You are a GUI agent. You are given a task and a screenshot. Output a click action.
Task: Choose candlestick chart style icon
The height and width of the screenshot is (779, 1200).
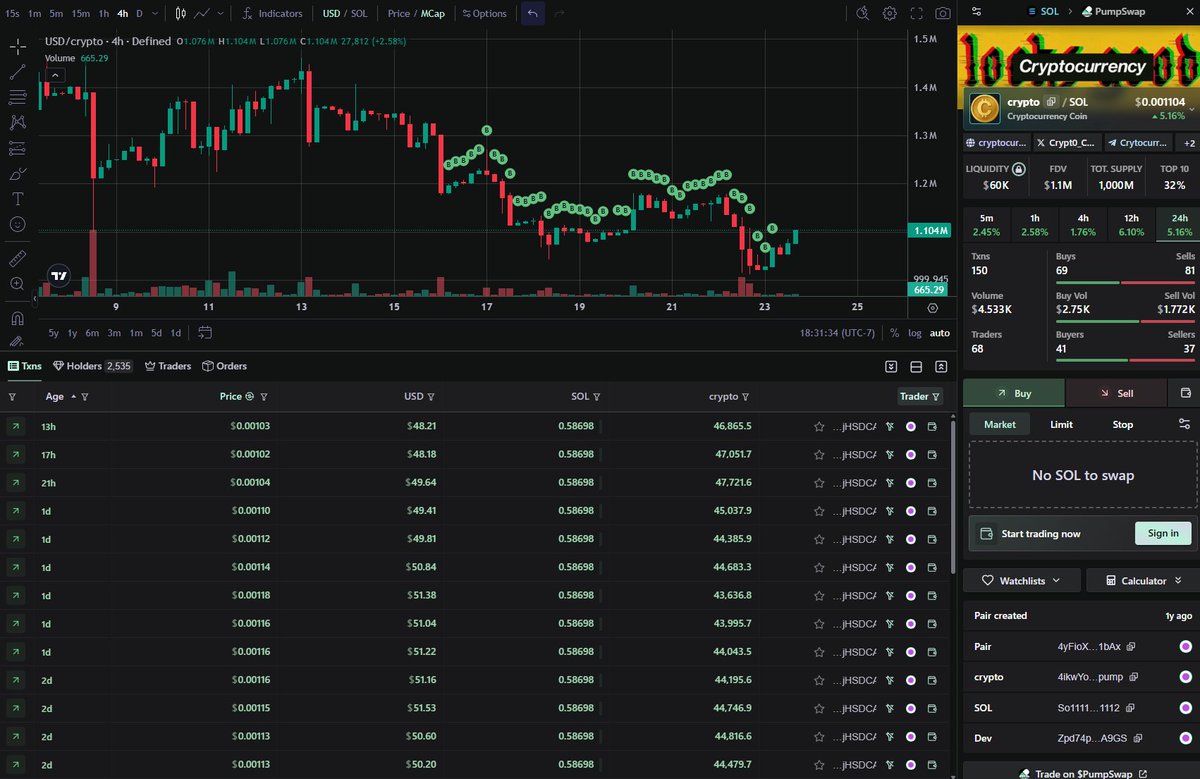(x=180, y=14)
